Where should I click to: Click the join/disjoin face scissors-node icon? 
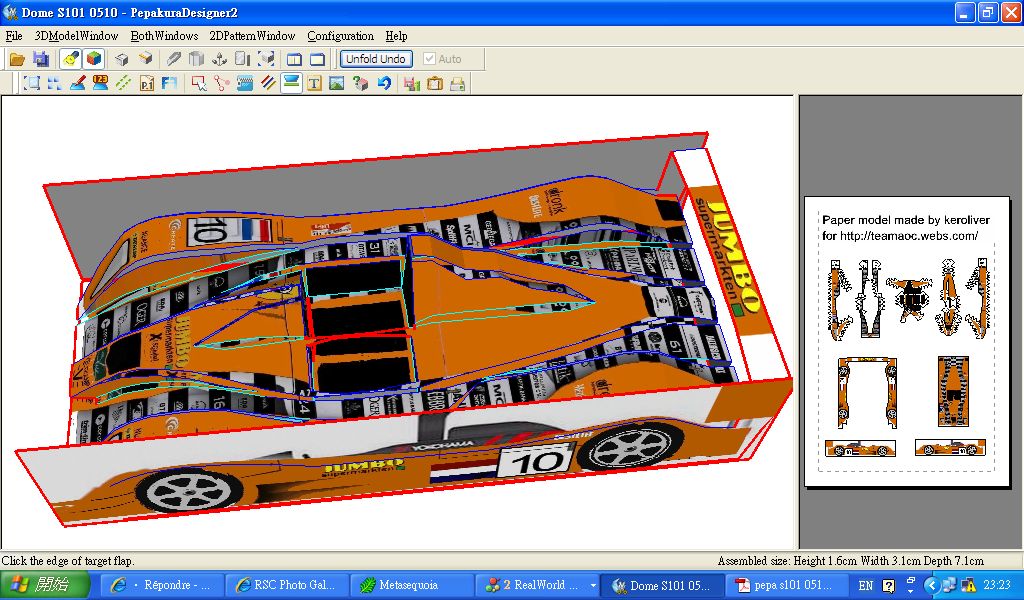pos(221,84)
